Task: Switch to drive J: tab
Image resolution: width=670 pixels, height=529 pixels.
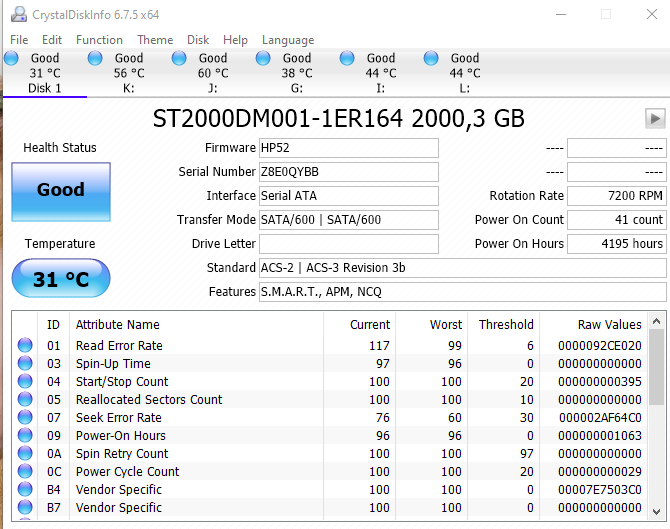Action: pos(213,73)
